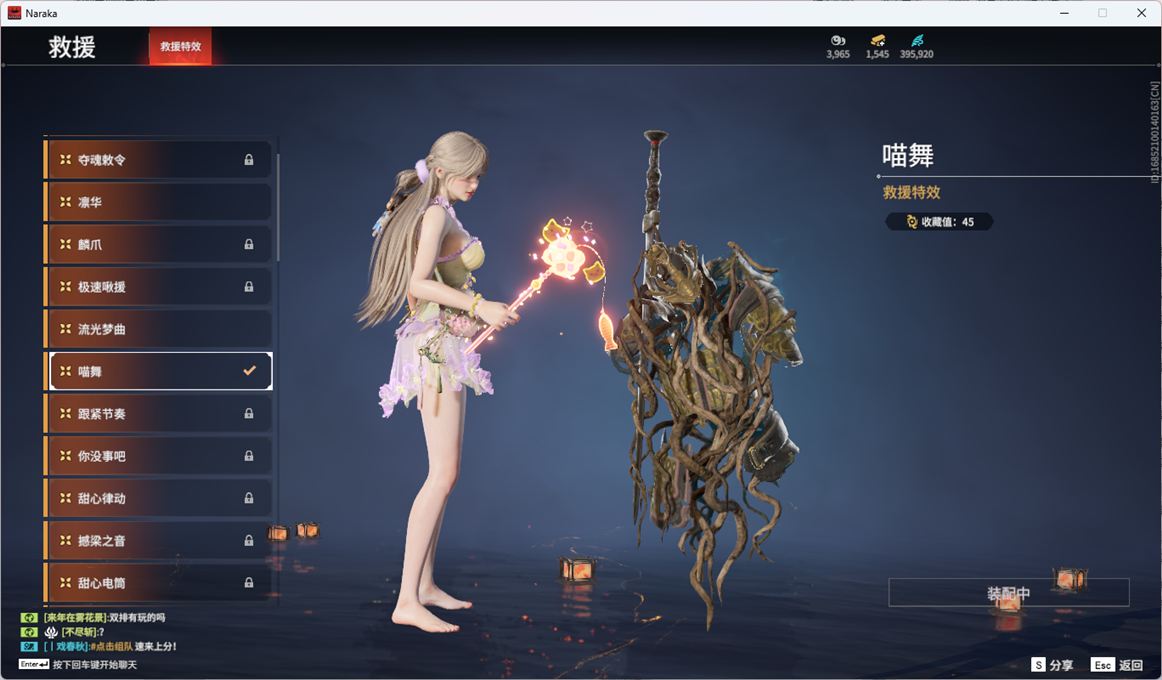Screen dimensions: 1162x680
Task: Select the 夺魂敕令 rescue effect
Action: (x=159, y=159)
